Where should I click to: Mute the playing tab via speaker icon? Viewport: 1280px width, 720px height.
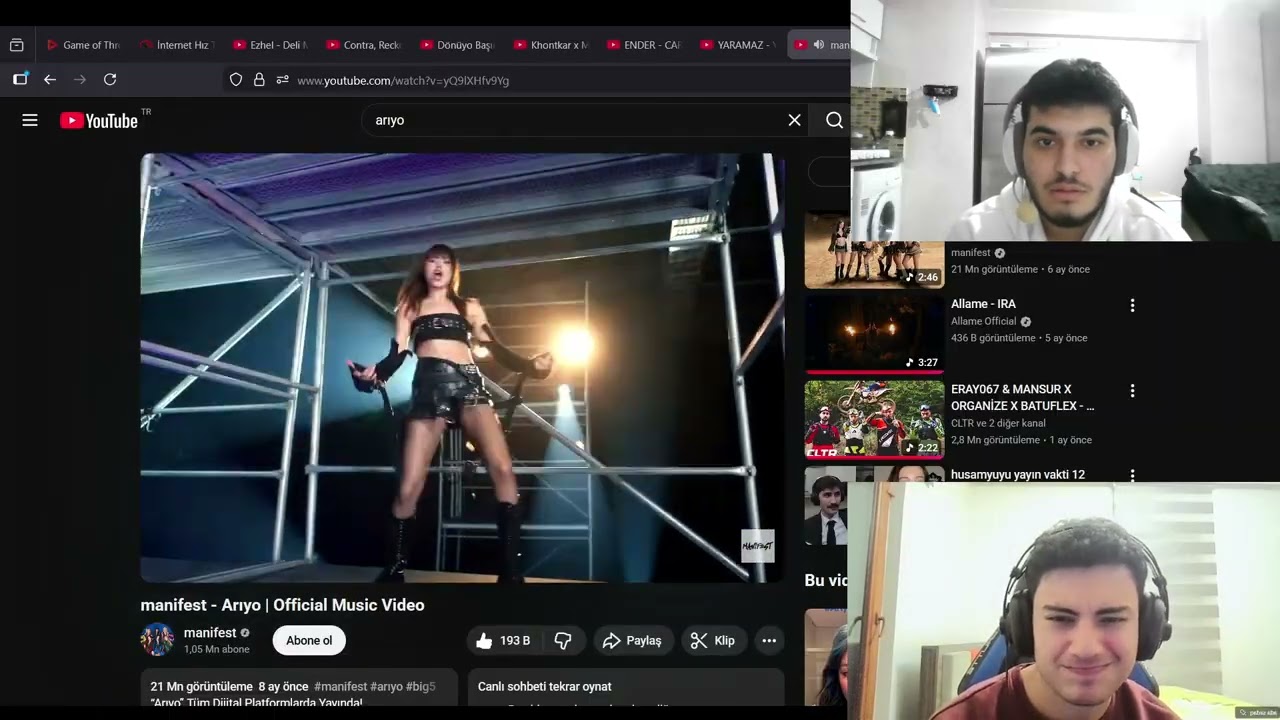coord(819,45)
